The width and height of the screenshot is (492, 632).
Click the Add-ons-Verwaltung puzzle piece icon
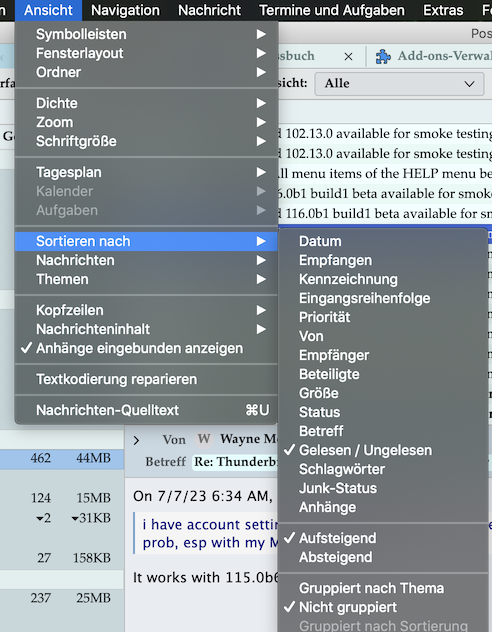click(x=383, y=56)
